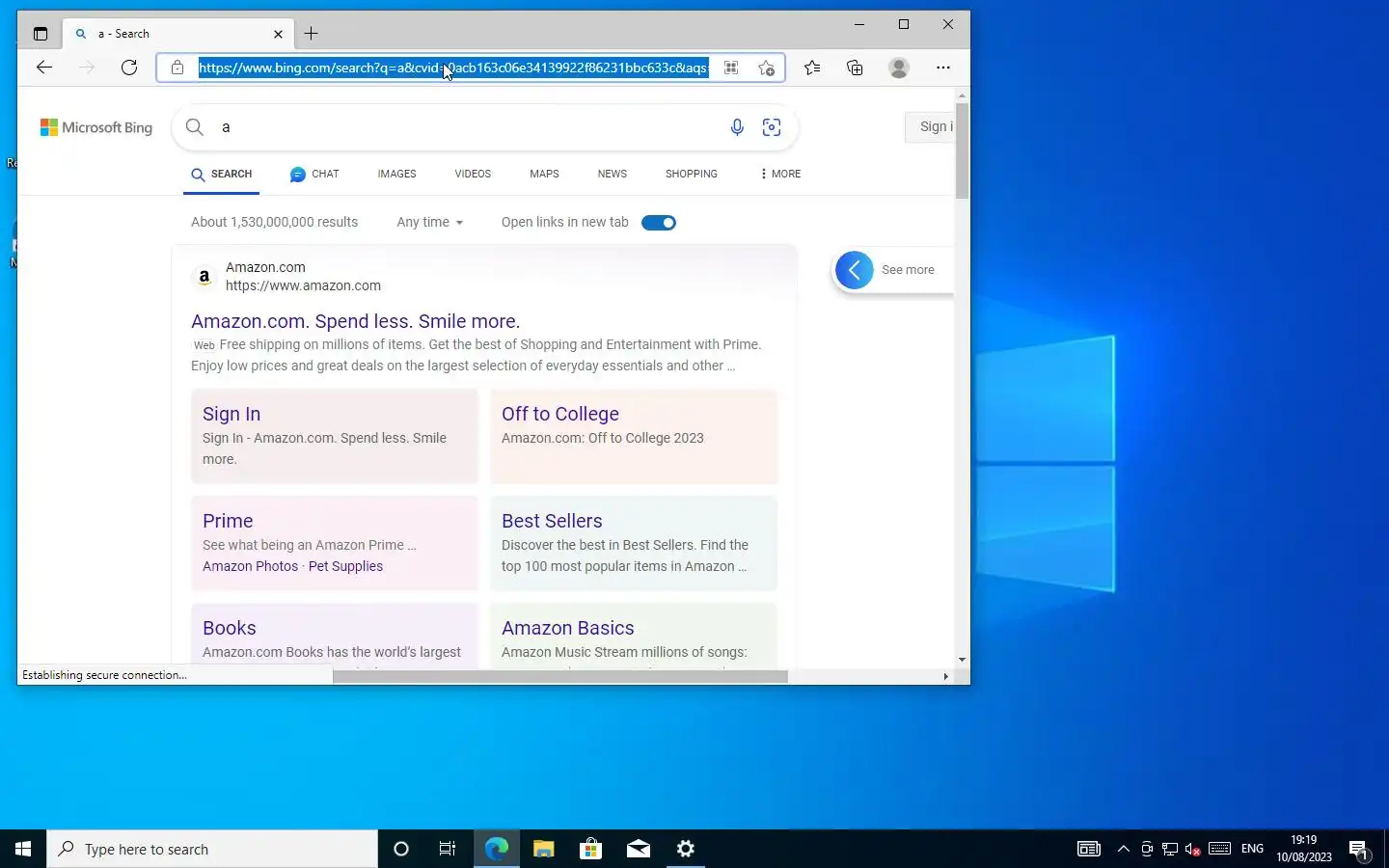1389x868 pixels.
Task: Click 'About 1,530,000,000 results' text
Action: click(x=274, y=222)
